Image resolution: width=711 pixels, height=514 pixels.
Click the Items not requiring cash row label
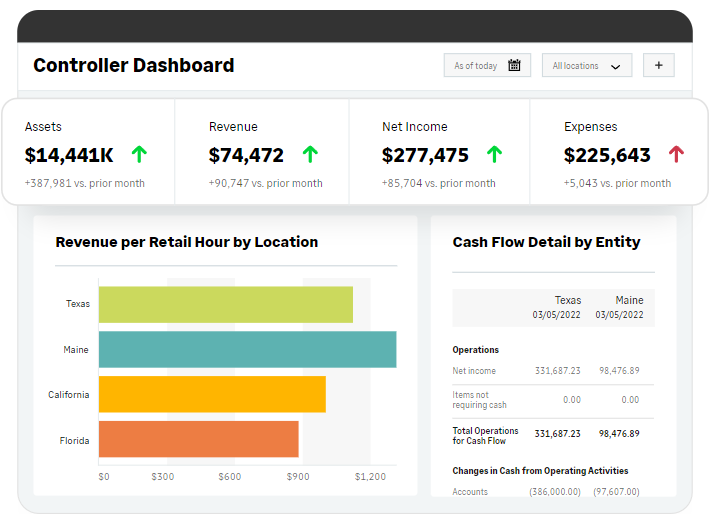coord(479,400)
